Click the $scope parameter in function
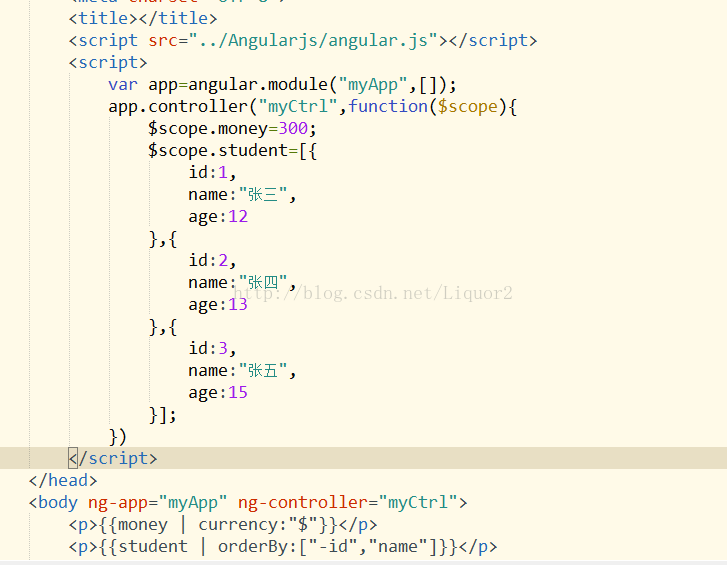The height and width of the screenshot is (565, 727). (x=467, y=107)
